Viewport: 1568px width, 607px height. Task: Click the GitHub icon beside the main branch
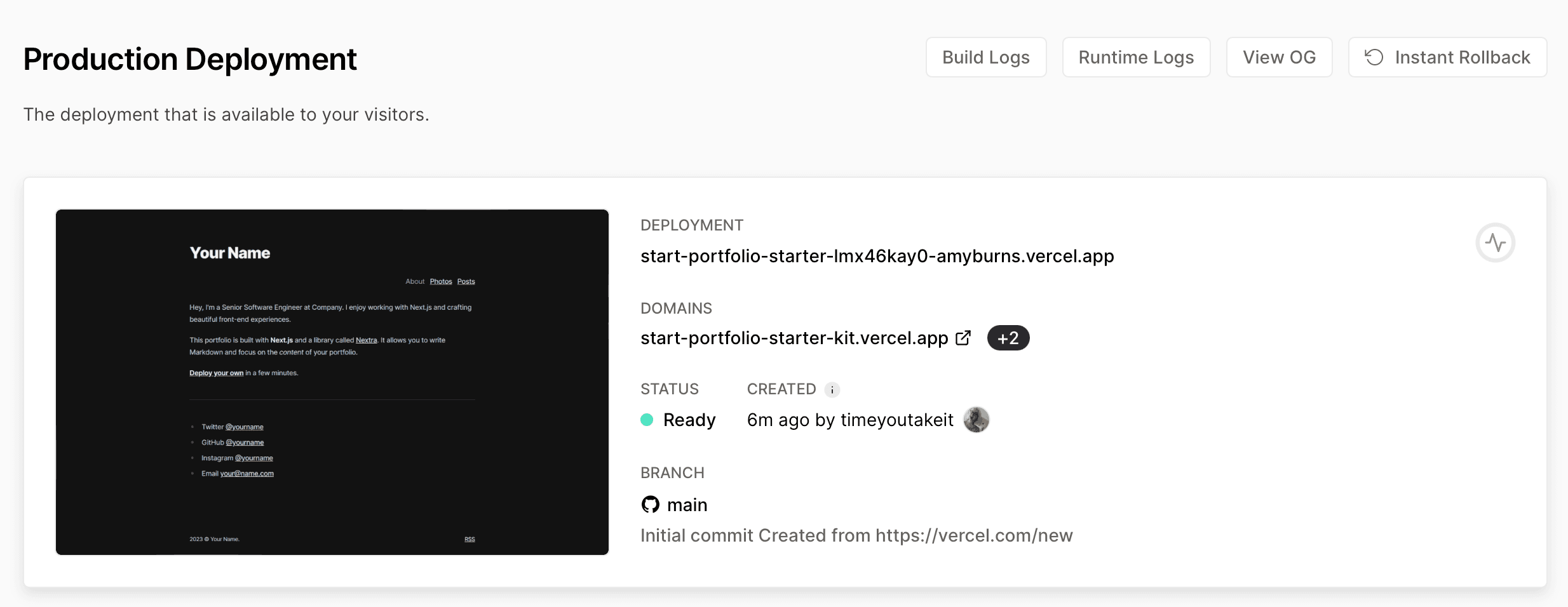point(651,504)
